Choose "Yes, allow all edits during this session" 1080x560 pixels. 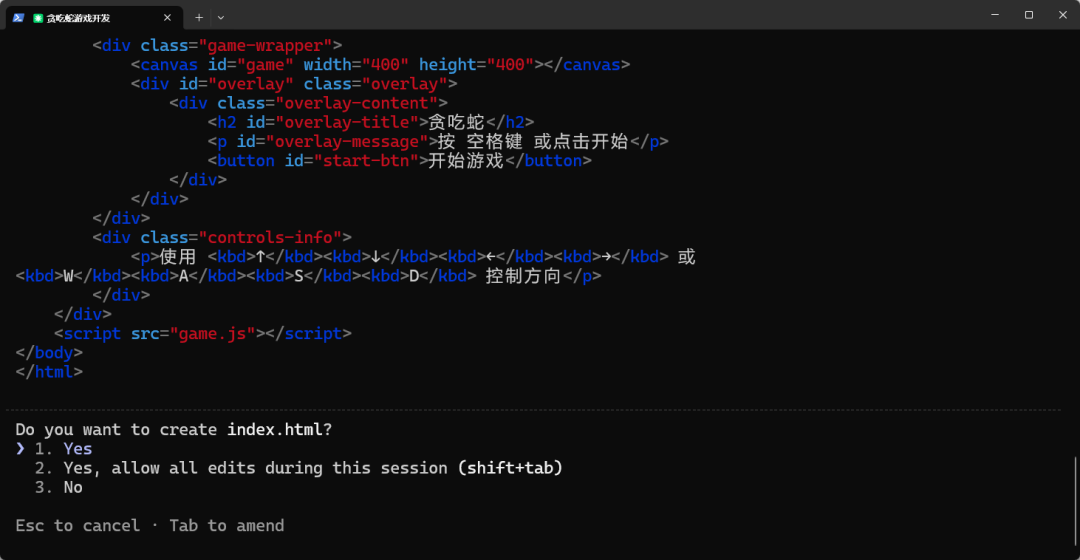point(255,468)
